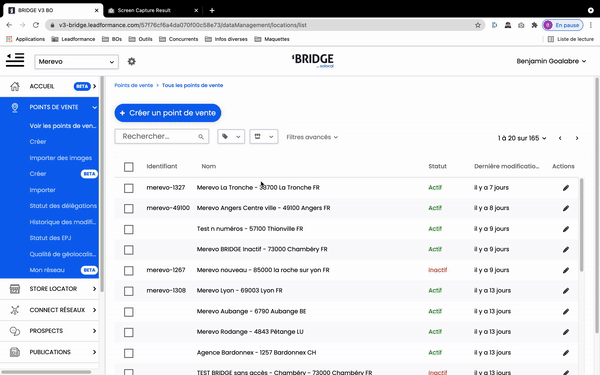Open the tag filter dropdown
This screenshot has height=375, width=600.
click(x=231, y=137)
